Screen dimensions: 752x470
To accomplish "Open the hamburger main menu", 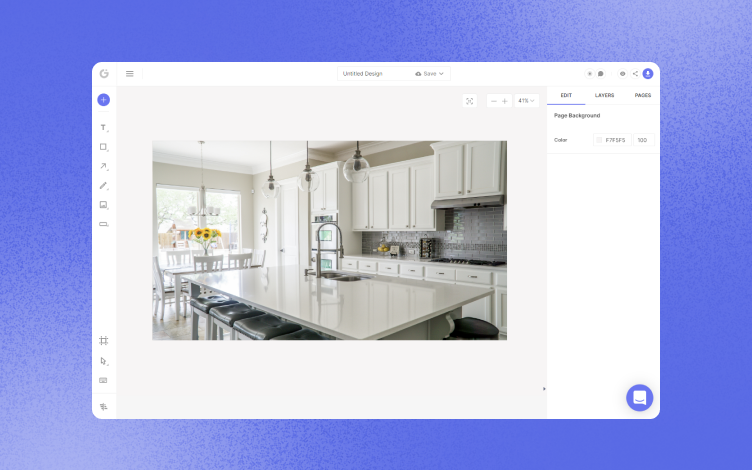I will tap(129, 74).
